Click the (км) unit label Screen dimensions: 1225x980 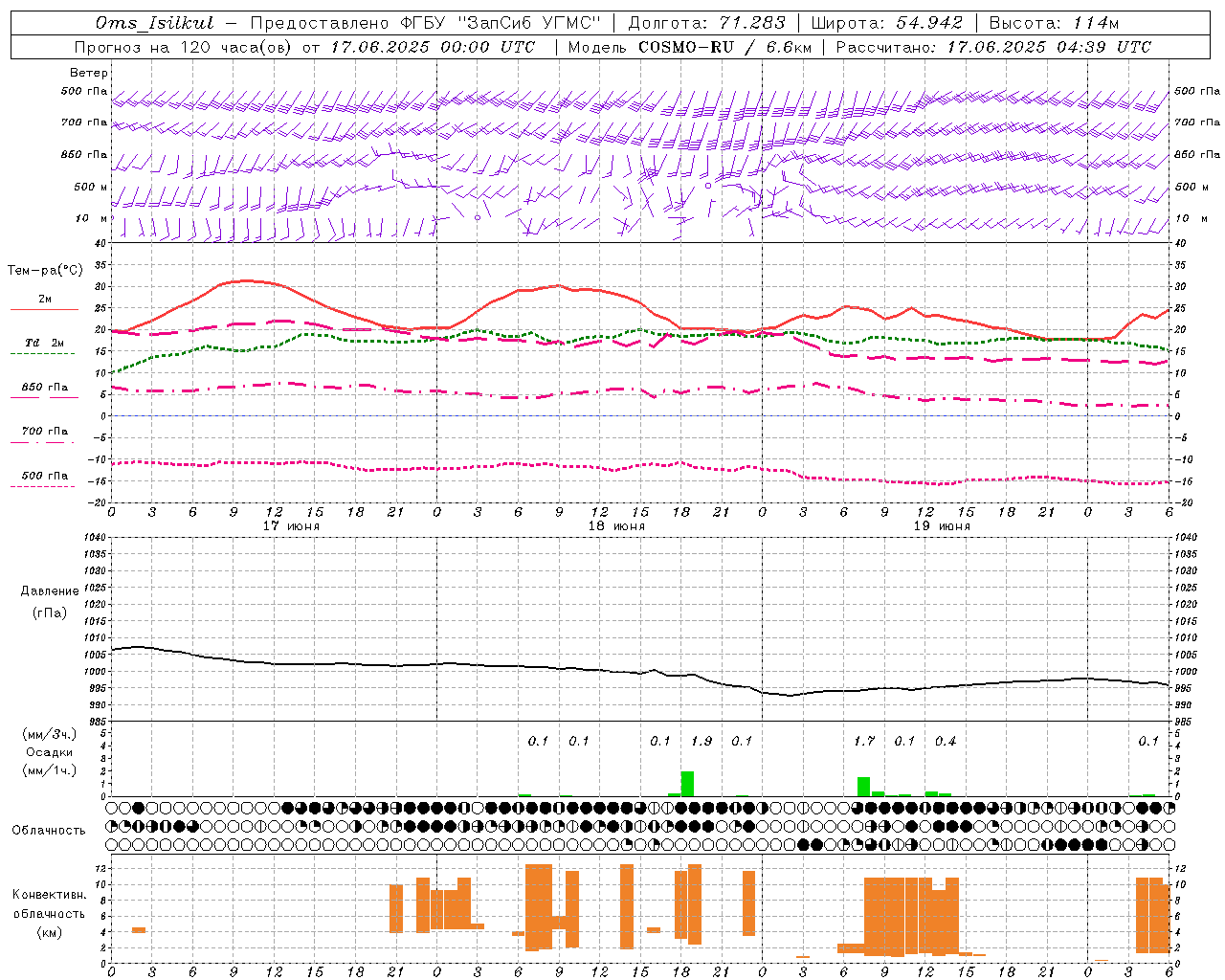pyautogui.click(x=50, y=932)
